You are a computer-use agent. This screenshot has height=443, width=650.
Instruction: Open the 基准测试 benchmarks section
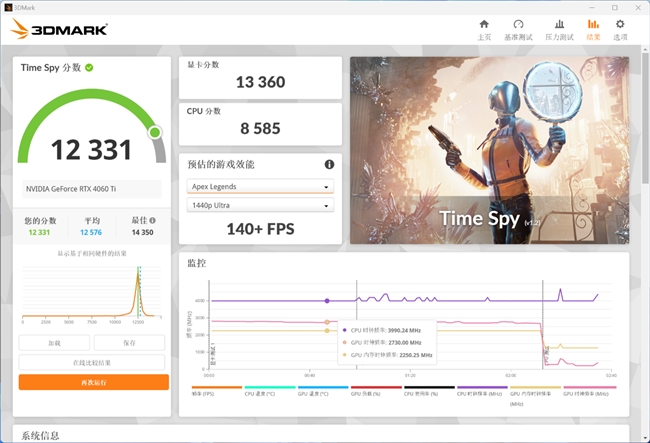(x=518, y=30)
